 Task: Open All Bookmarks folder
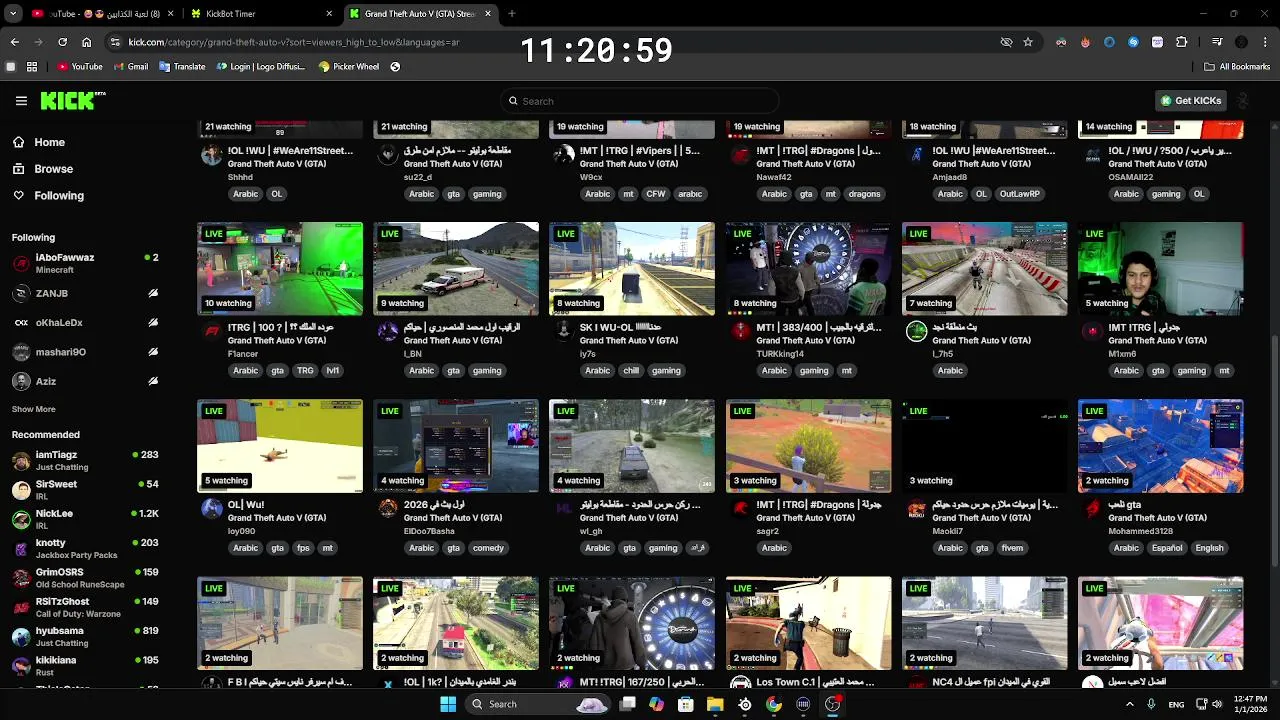point(1237,67)
